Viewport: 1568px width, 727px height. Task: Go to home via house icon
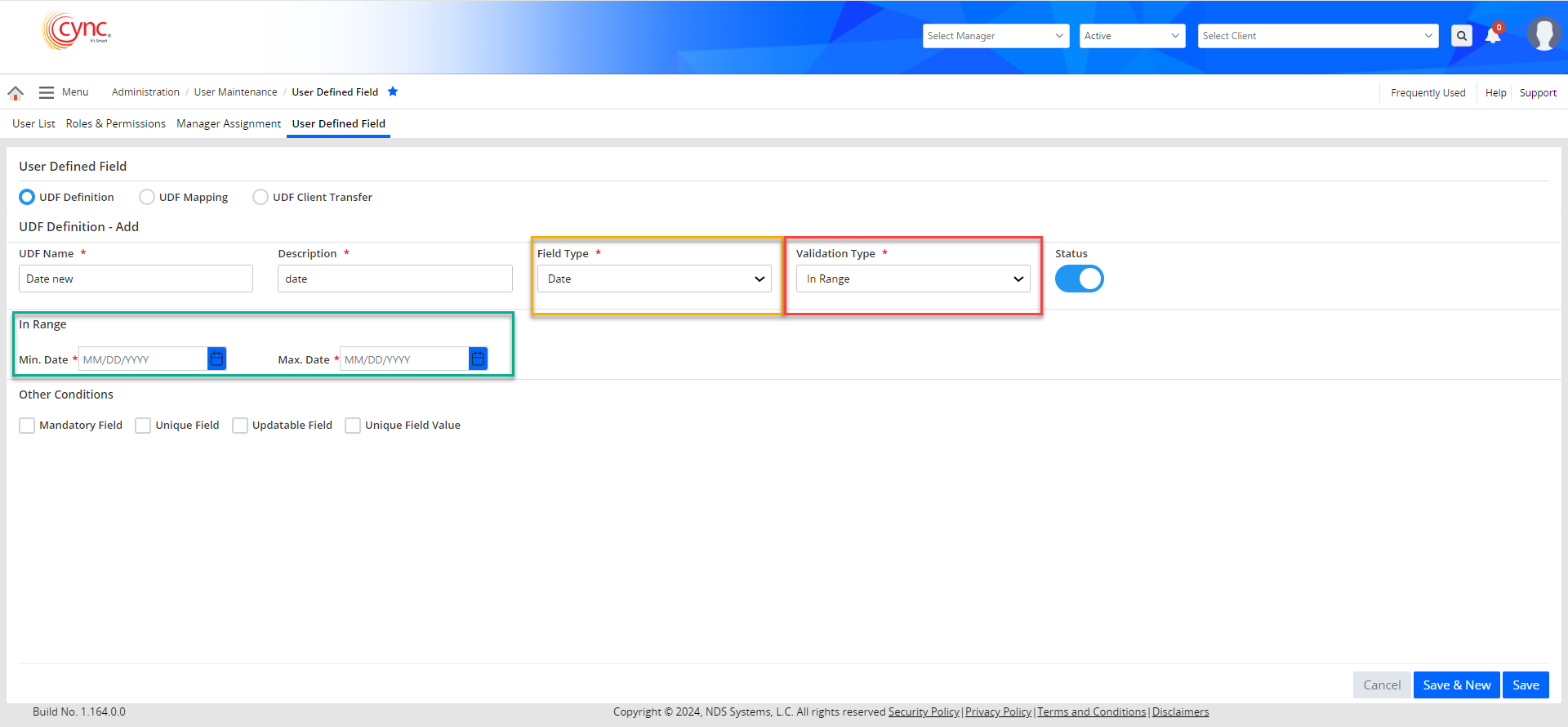click(x=16, y=93)
